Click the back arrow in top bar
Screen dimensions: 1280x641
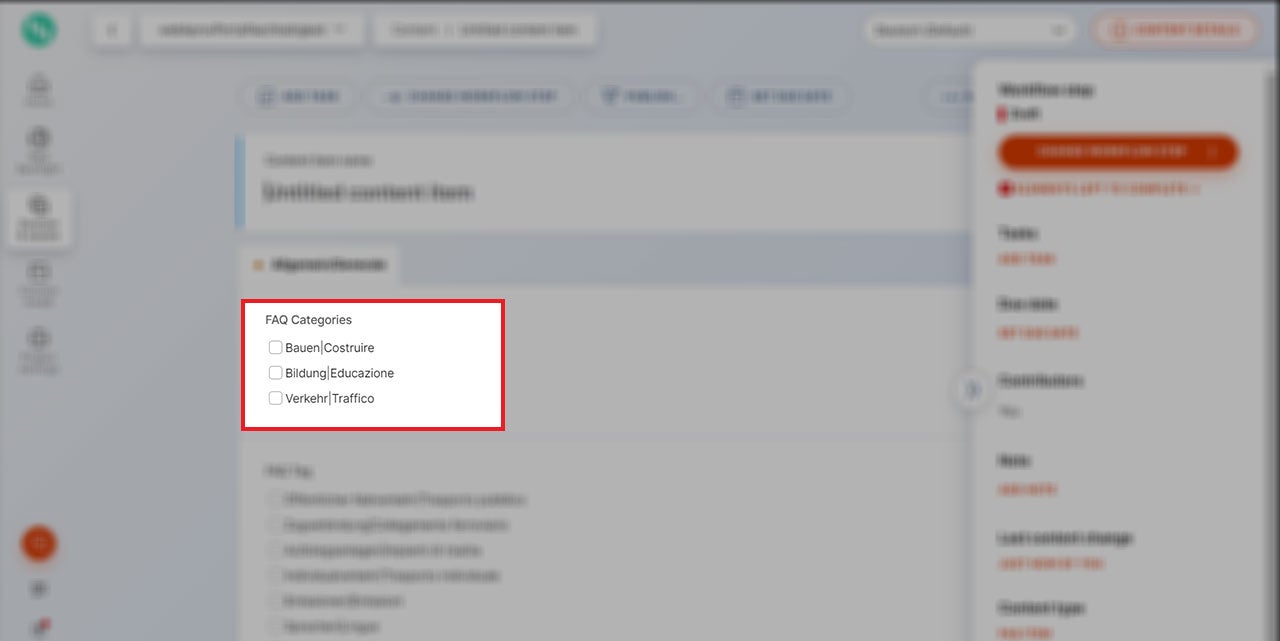tap(111, 30)
